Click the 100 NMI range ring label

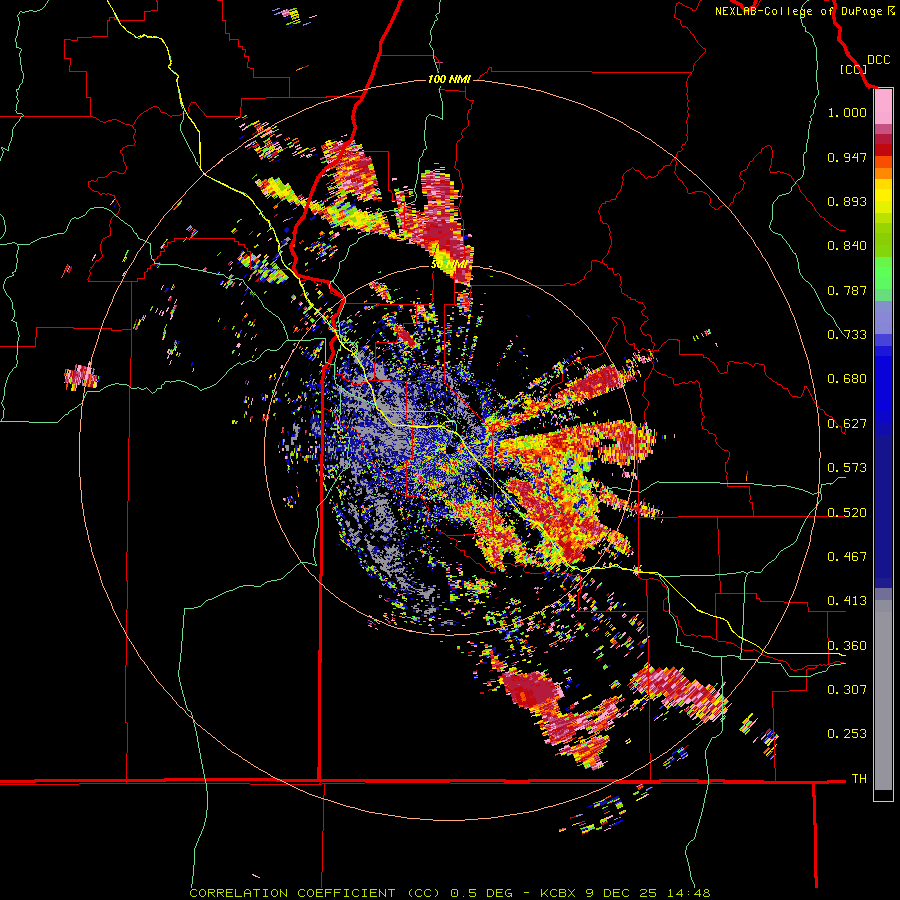(449, 79)
